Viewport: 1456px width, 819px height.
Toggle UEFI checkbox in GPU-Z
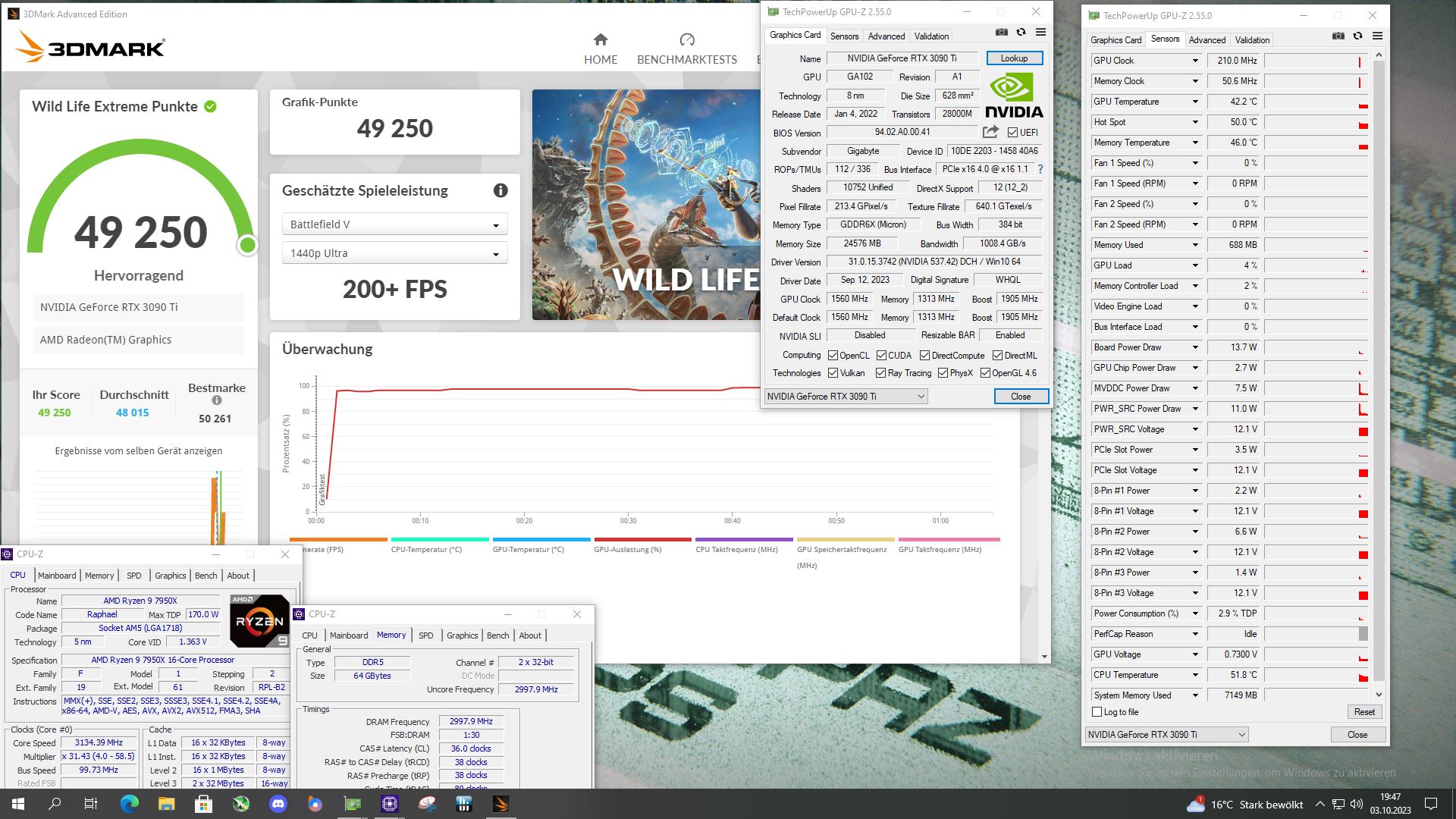tap(1012, 133)
